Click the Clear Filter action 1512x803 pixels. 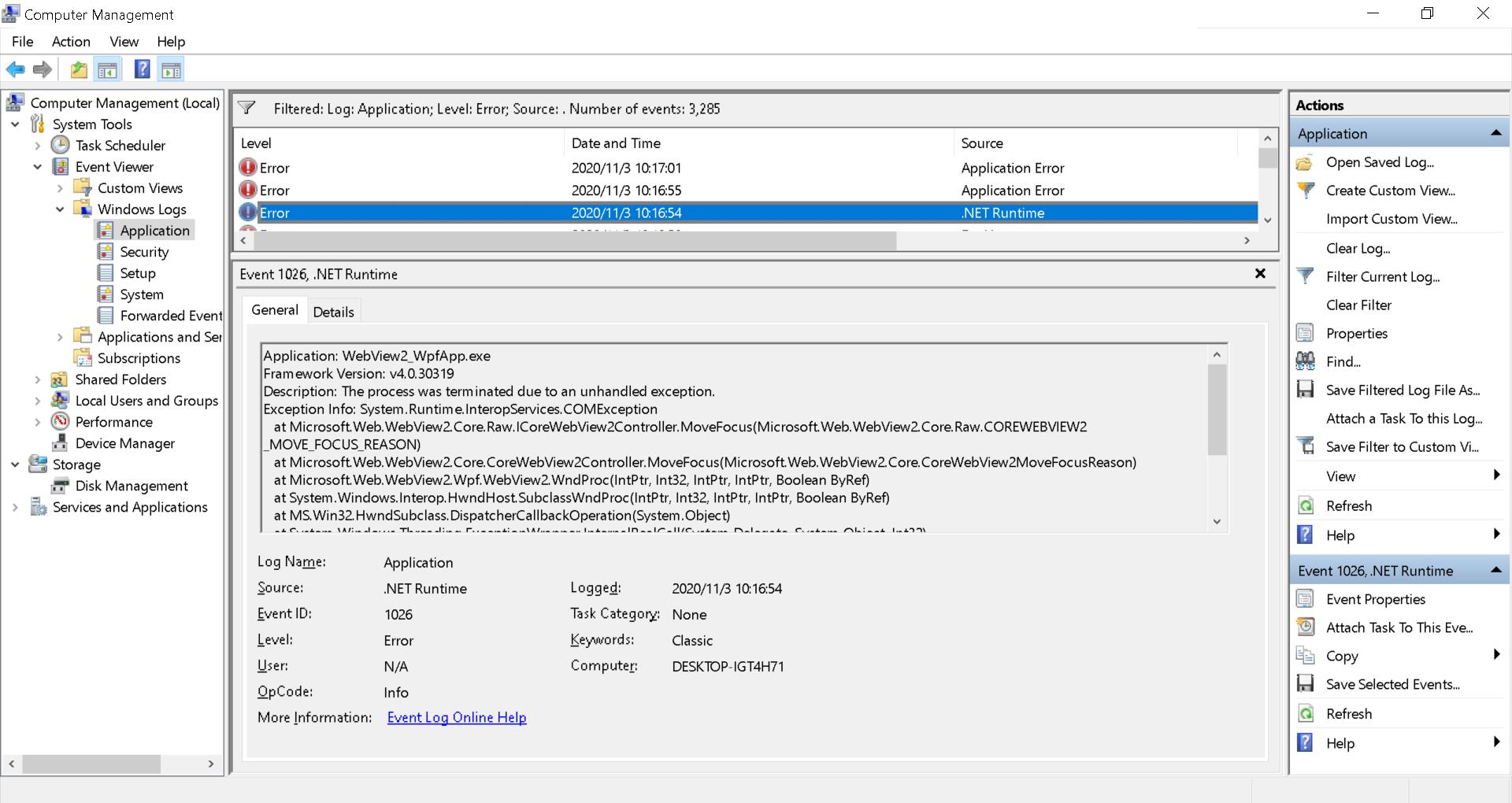pos(1360,305)
